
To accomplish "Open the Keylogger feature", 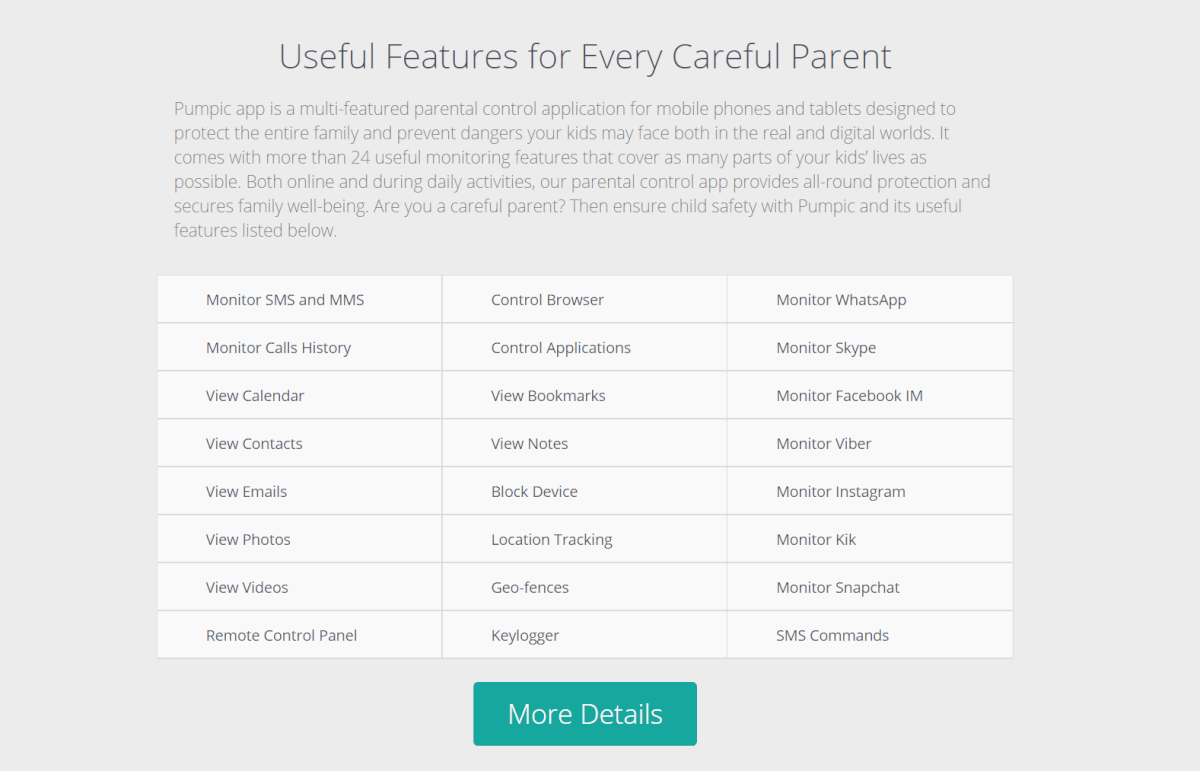I will 584,636.
